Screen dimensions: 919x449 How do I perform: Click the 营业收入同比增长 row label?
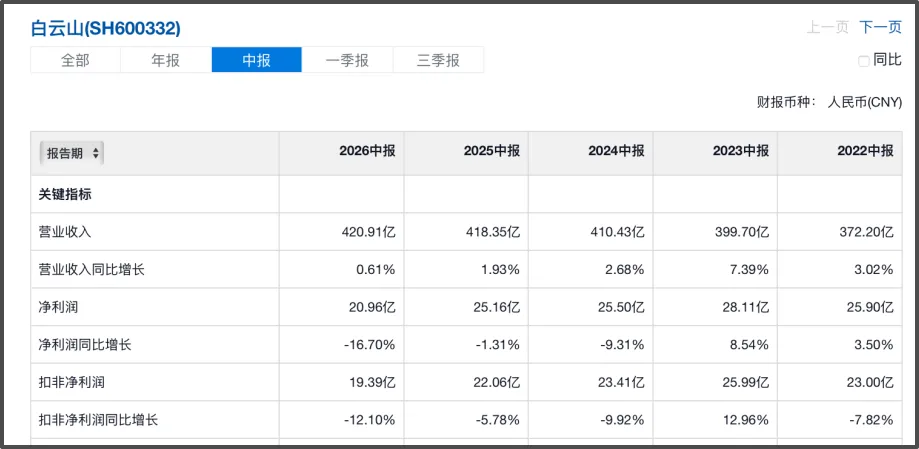(91, 270)
